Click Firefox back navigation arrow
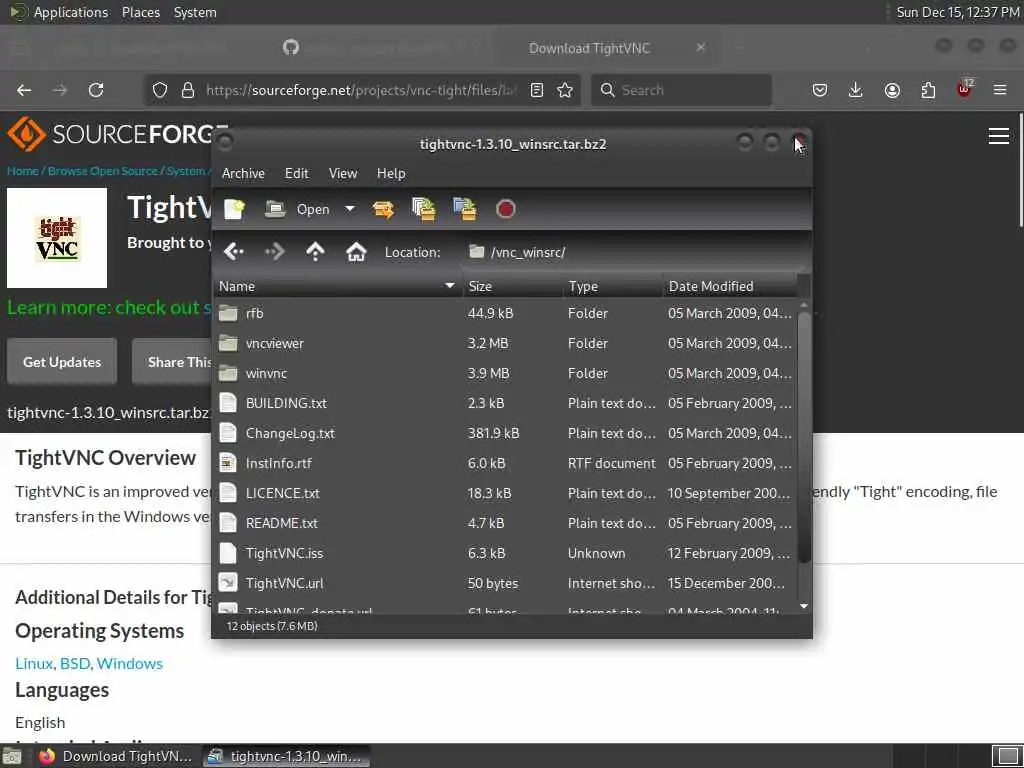1024x768 pixels. pyautogui.click(x=24, y=90)
